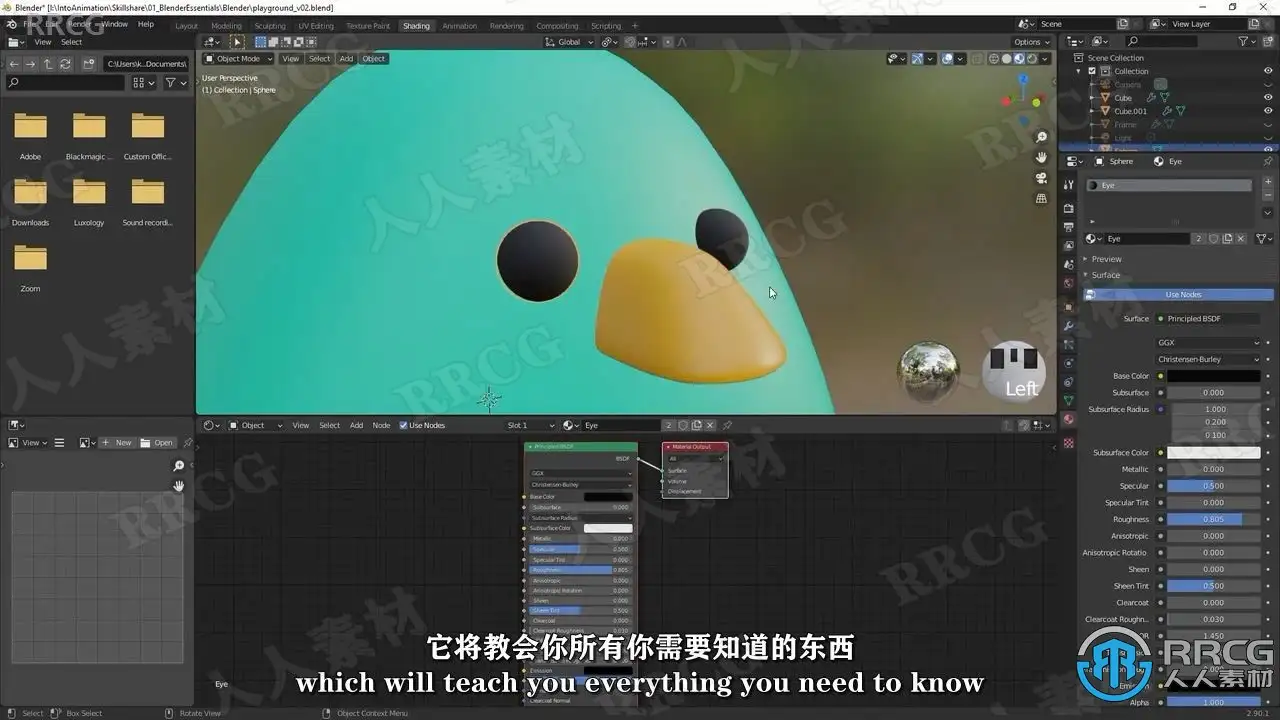The height and width of the screenshot is (720, 1280).
Task: Switch to wireframe shading mode
Action: (x=993, y=58)
